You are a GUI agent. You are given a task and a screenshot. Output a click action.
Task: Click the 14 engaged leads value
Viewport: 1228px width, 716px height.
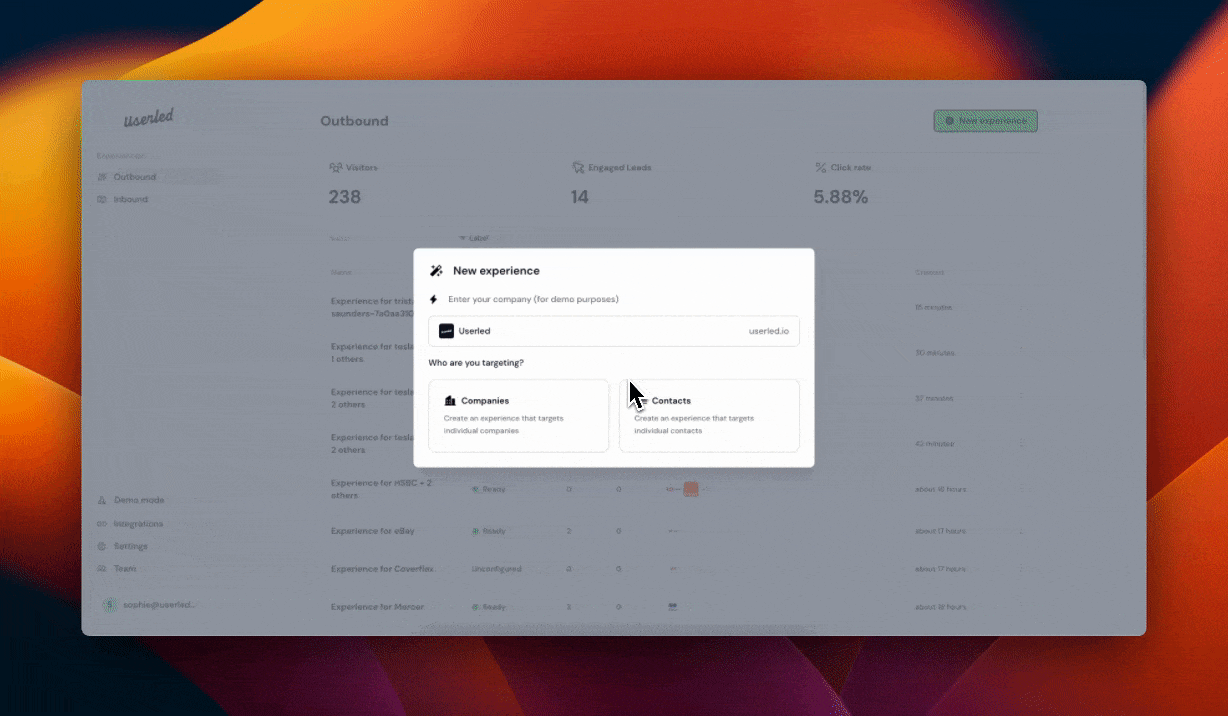tap(580, 197)
